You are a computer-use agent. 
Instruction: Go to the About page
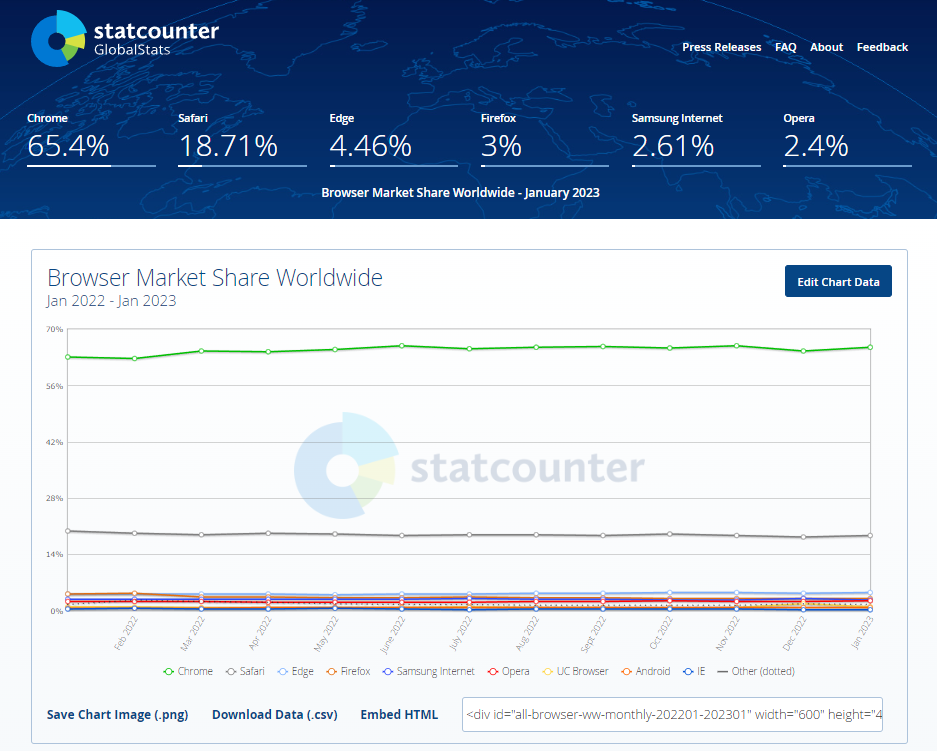click(x=826, y=47)
